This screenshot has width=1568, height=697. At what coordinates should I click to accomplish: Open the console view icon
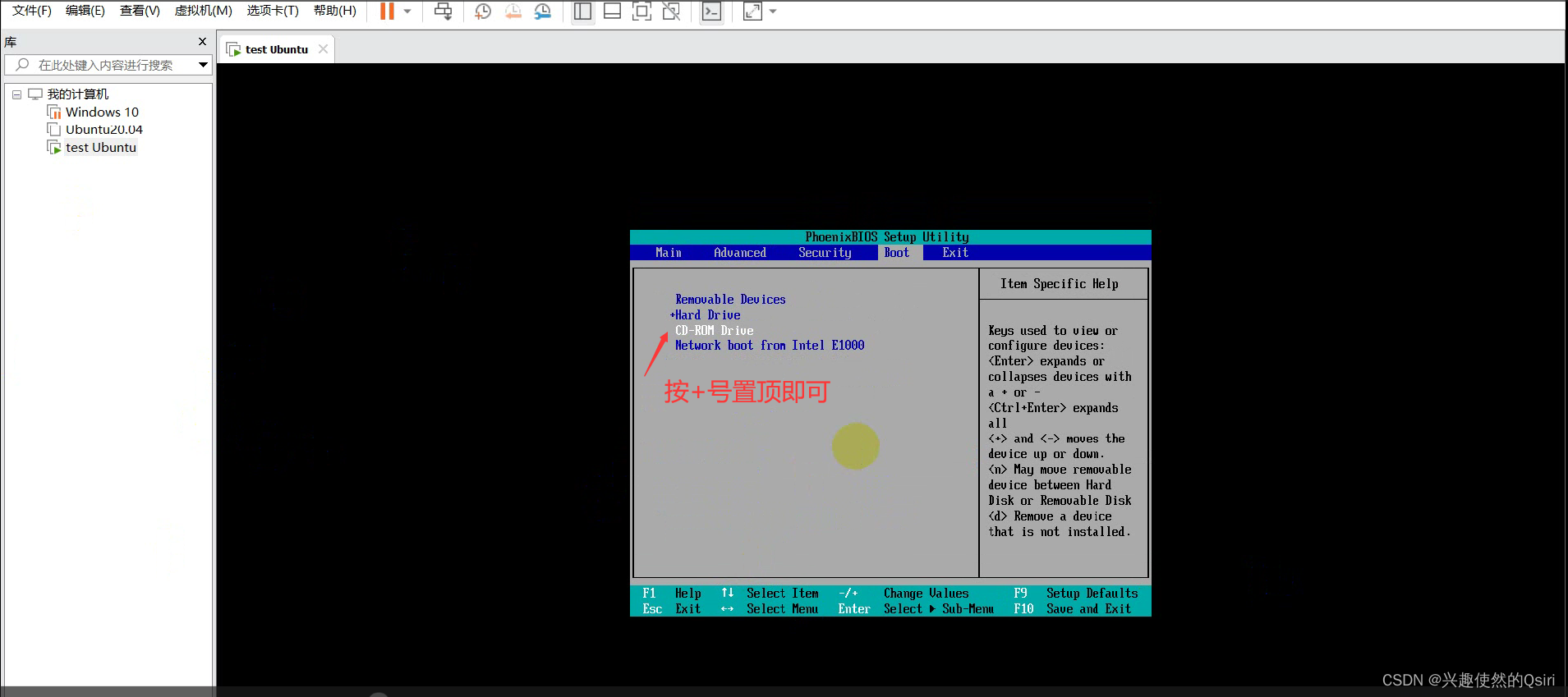pyautogui.click(x=711, y=11)
